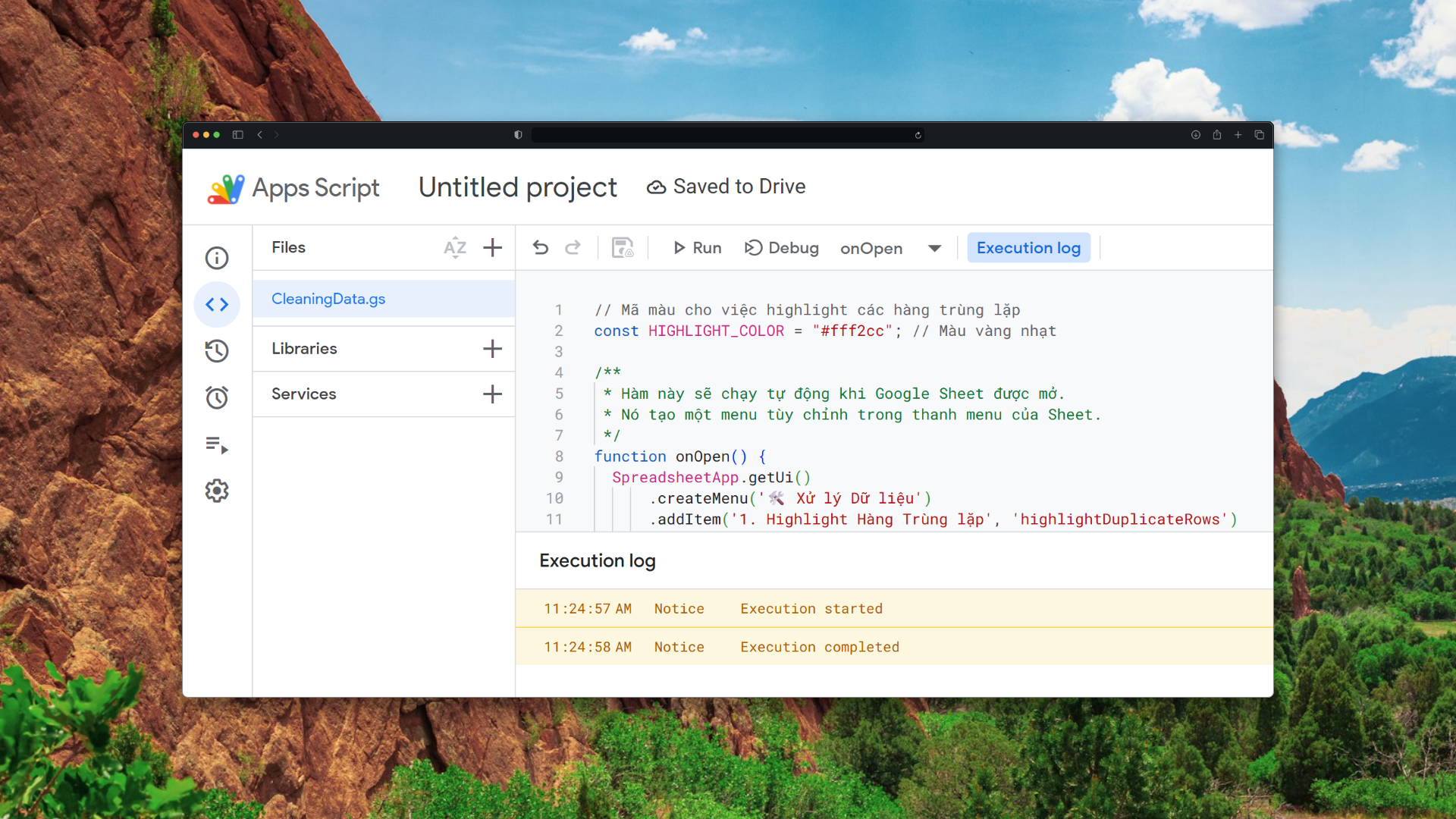Image resolution: width=1456 pixels, height=819 pixels.
Task: Click the Debug button
Action: click(782, 248)
